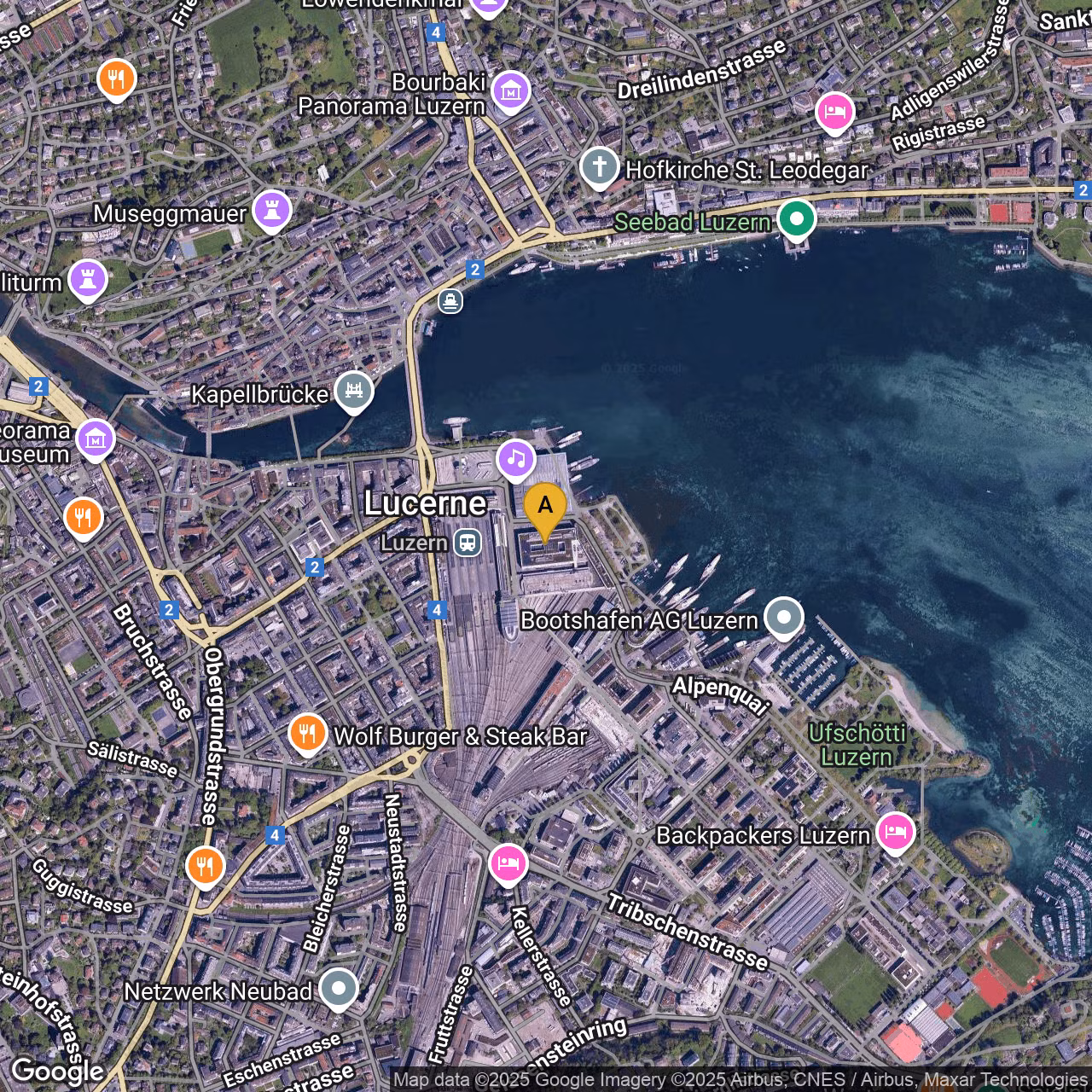This screenshot has height=1092, width=1092.
Task: Click the ferry terminal icon by the lake
Action: [450, 301]
